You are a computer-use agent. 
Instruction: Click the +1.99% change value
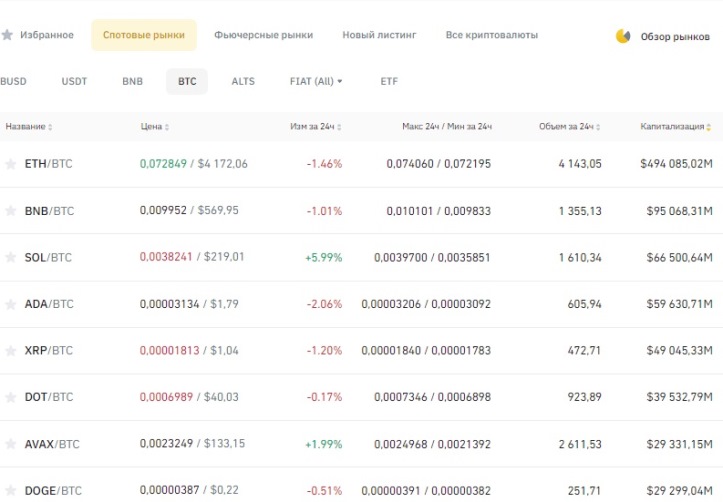[324, 444]
